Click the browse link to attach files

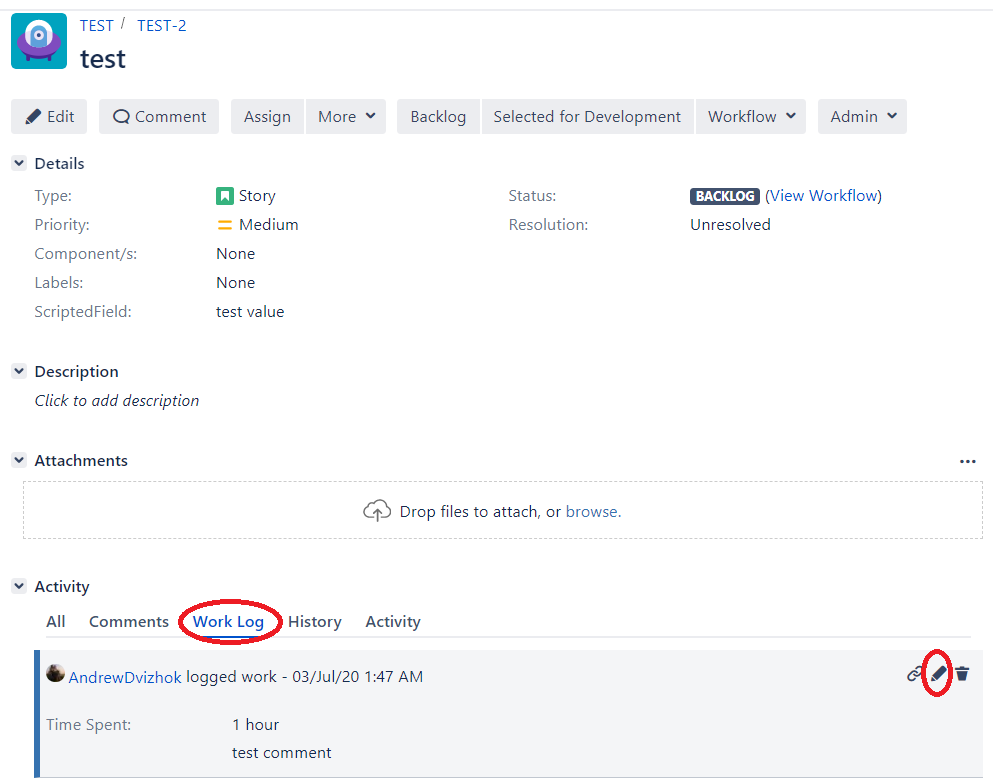click(x=593, y=511)
